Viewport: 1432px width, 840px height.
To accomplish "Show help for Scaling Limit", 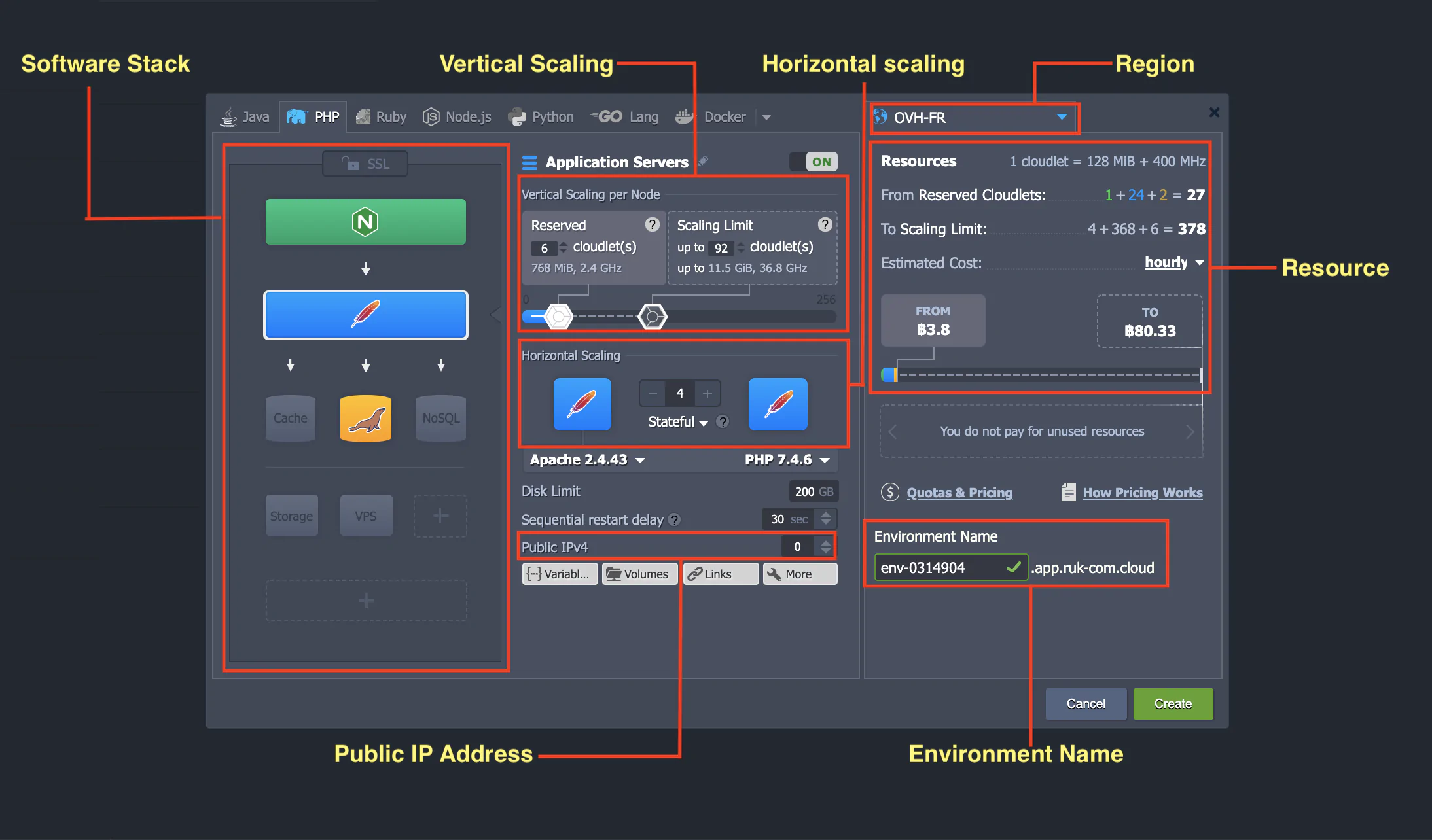I will [825, 224].
